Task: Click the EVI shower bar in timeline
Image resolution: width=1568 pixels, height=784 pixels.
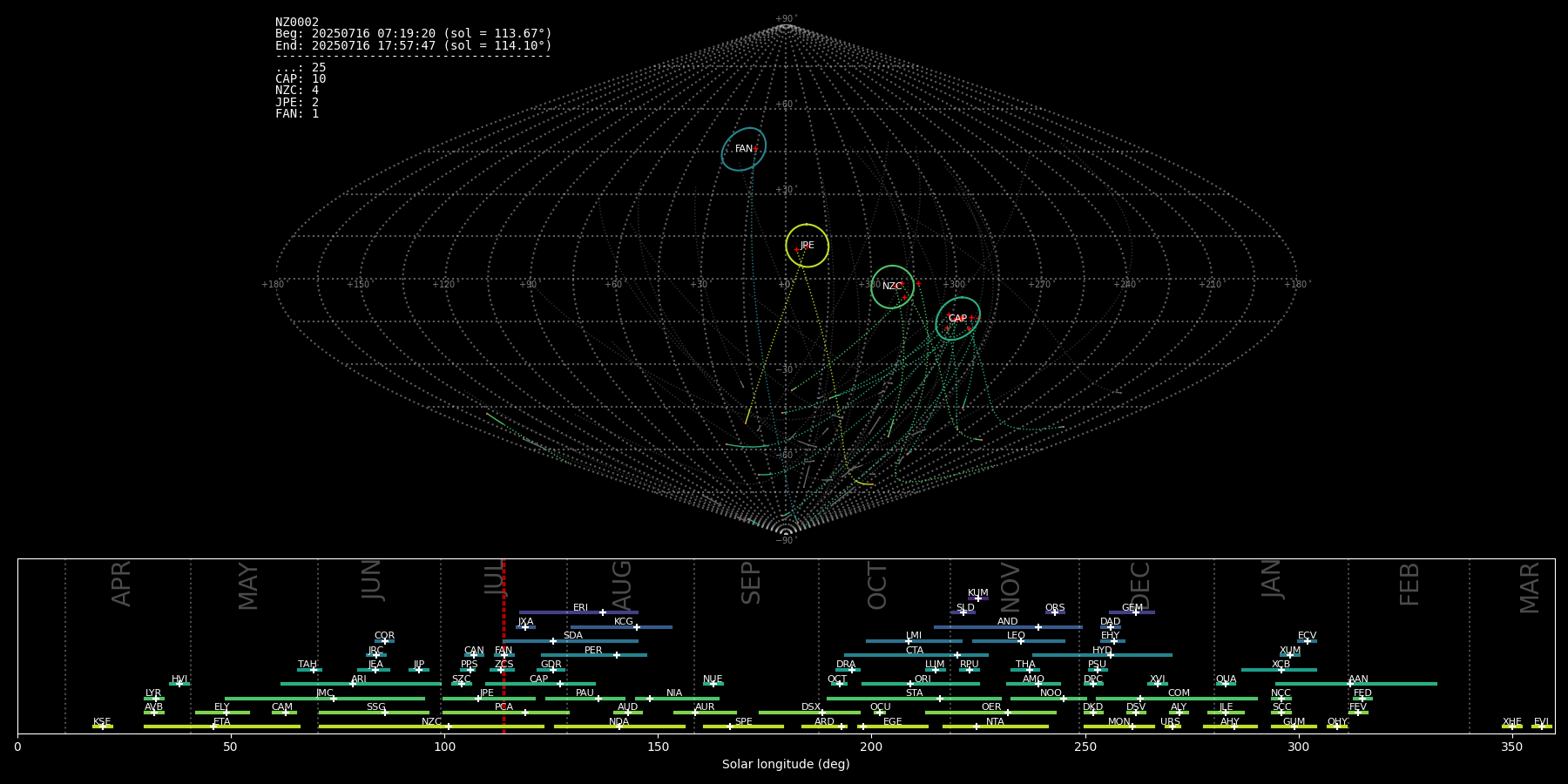Action: click(x=1542, y=727)
